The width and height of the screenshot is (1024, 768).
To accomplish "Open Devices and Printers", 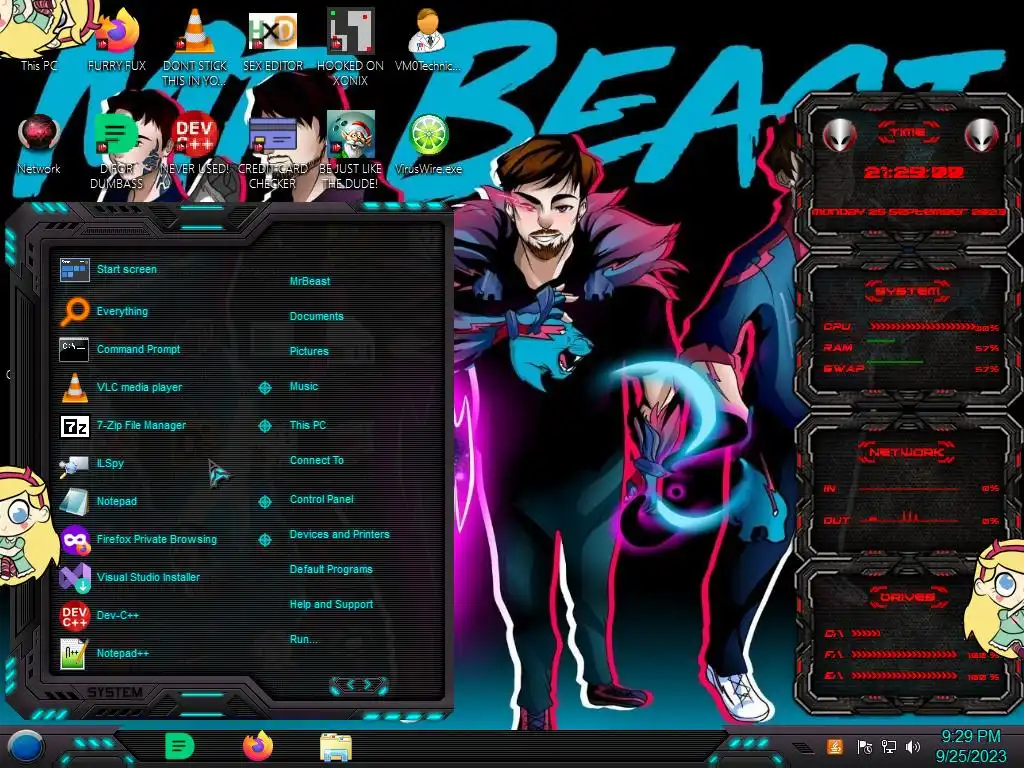I will pos(340,534).
